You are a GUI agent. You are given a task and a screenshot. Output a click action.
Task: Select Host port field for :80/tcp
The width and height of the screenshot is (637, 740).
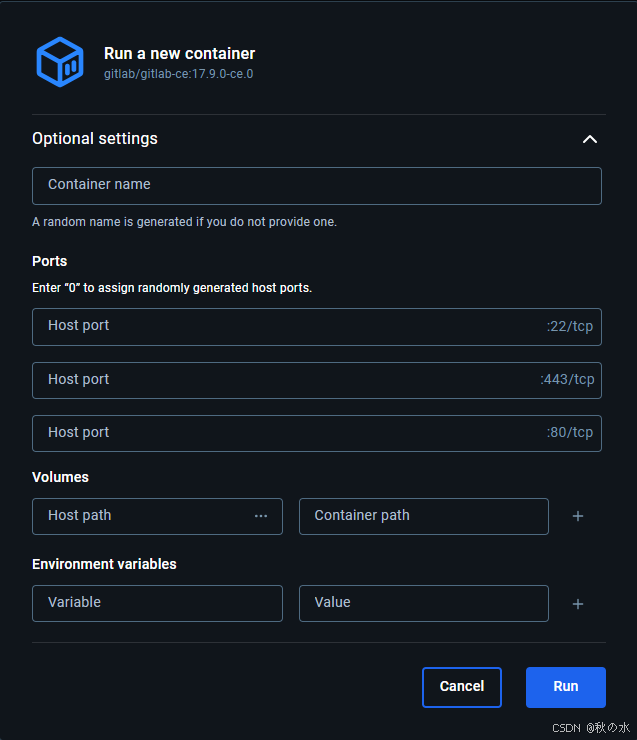317,433
